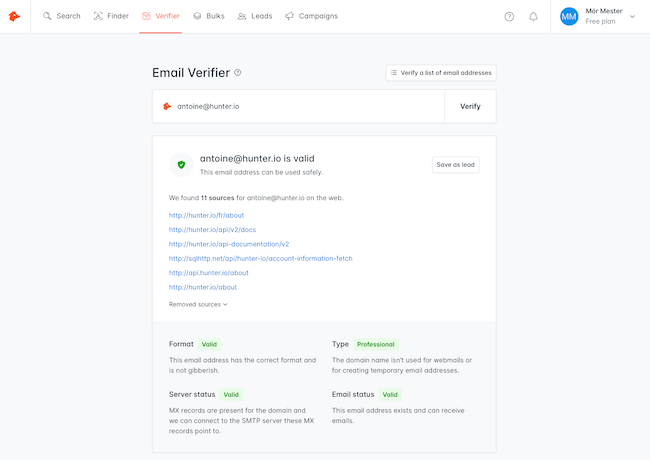Image resolution: width=650 pixels, height=460 pixels.
Task: Open the notifications bell icon
Action: pyautogui.click(x=533, y=17)
